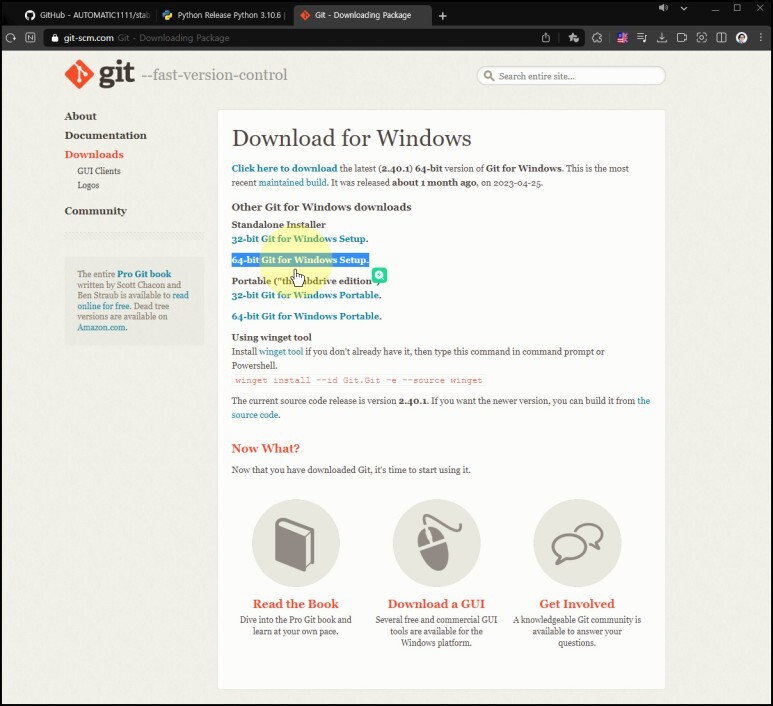The image size is (773, 706).
Task: Open the extensions puzzle icon
Action: (597, 38)
